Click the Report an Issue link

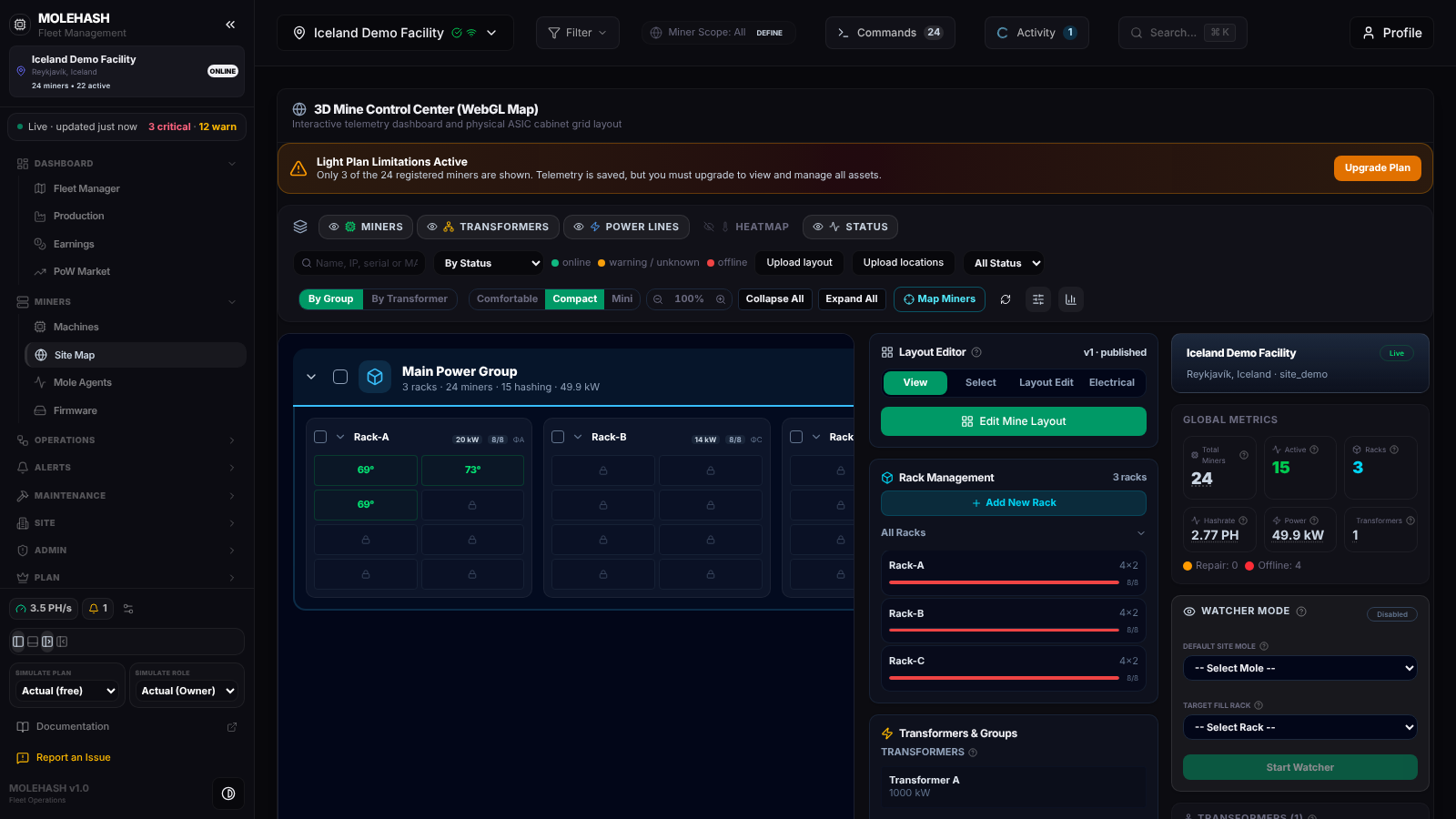tap(64, 758)
